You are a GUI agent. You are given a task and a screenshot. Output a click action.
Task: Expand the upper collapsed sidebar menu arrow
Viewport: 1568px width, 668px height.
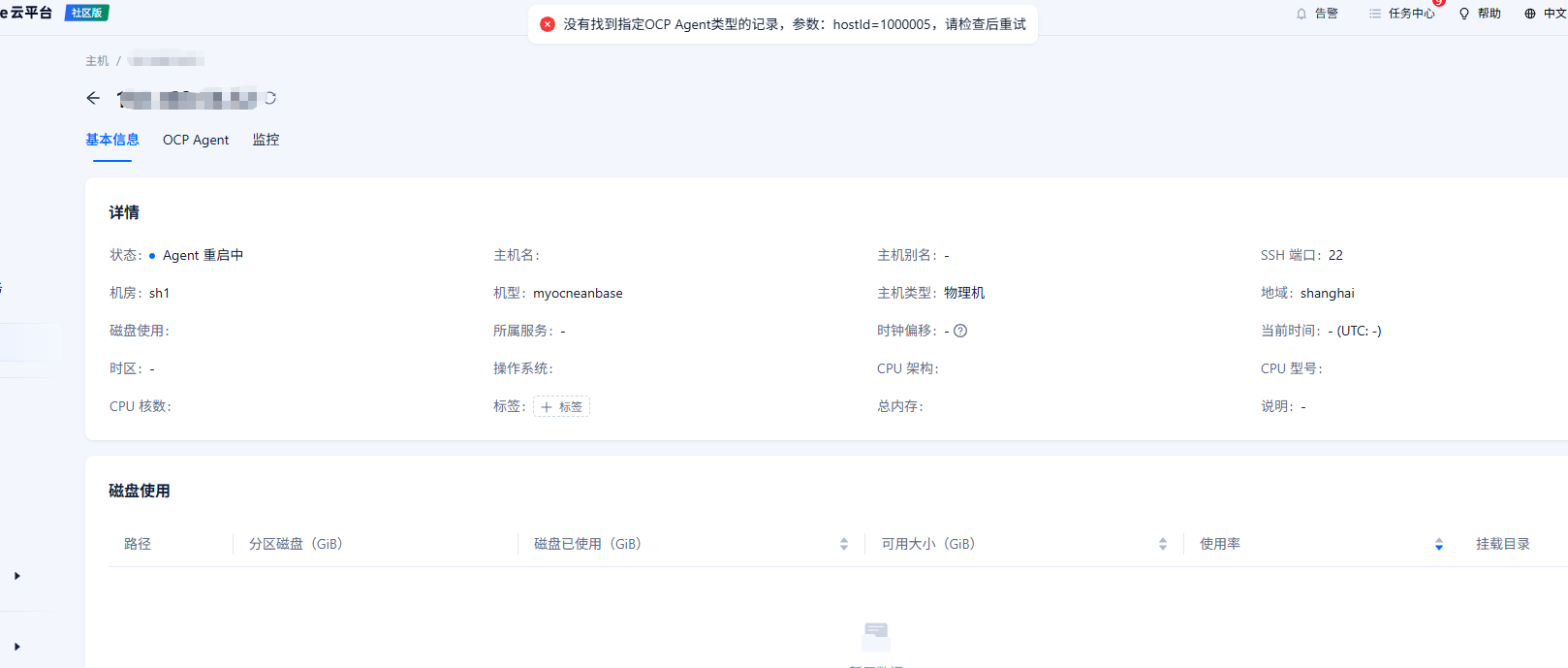coord(17,576)
